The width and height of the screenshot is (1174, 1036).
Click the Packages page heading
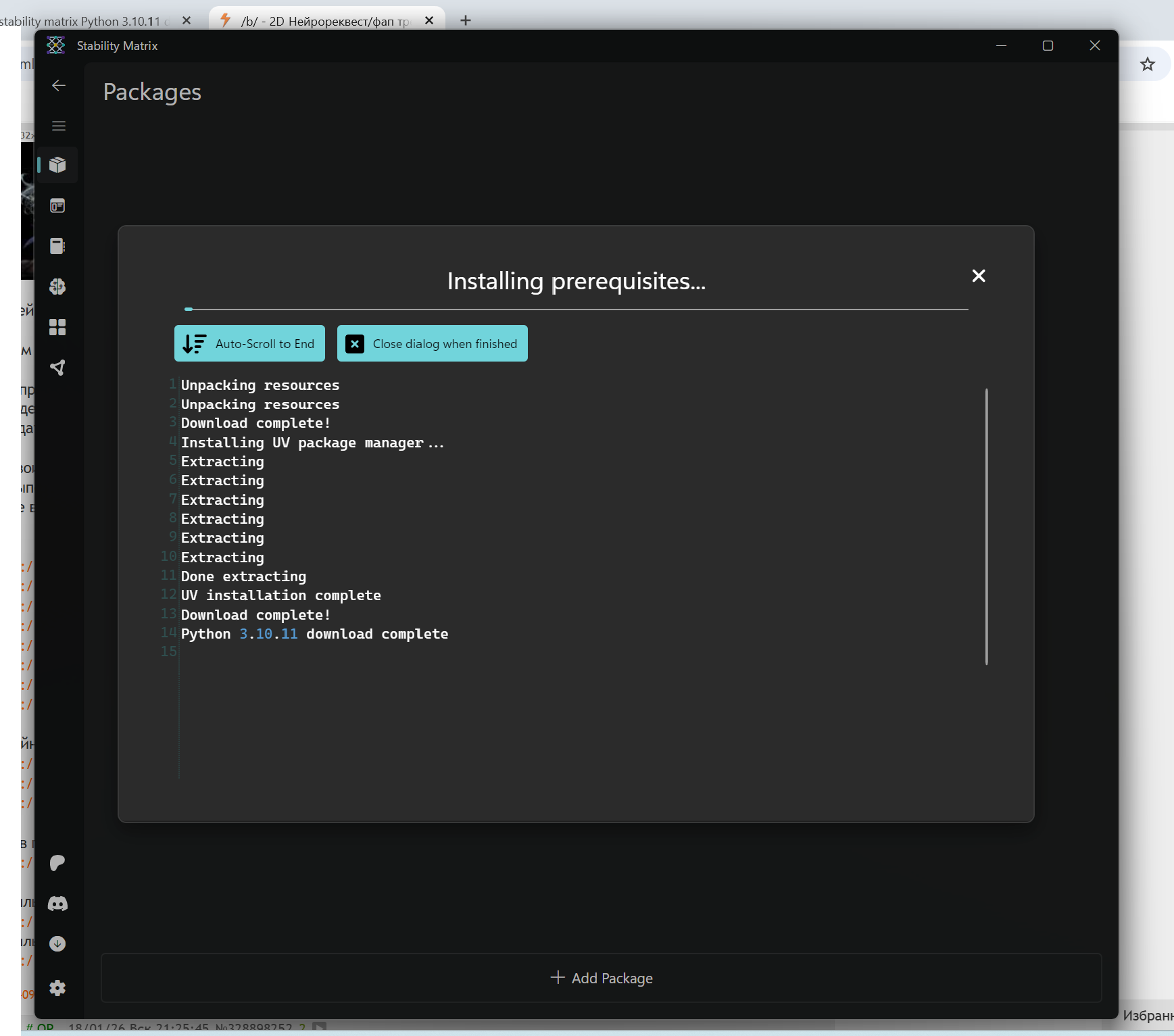(x=152, y=92)
